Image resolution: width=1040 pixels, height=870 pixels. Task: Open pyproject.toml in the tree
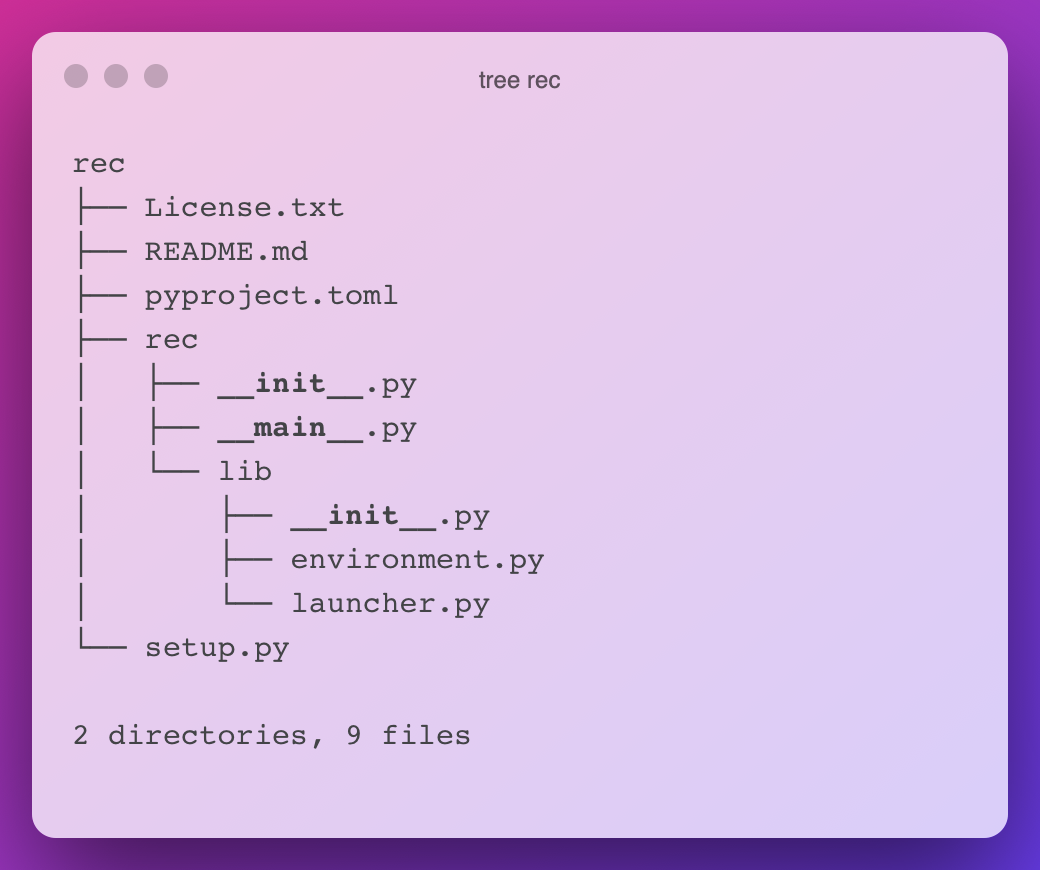[x=271, y=296]
